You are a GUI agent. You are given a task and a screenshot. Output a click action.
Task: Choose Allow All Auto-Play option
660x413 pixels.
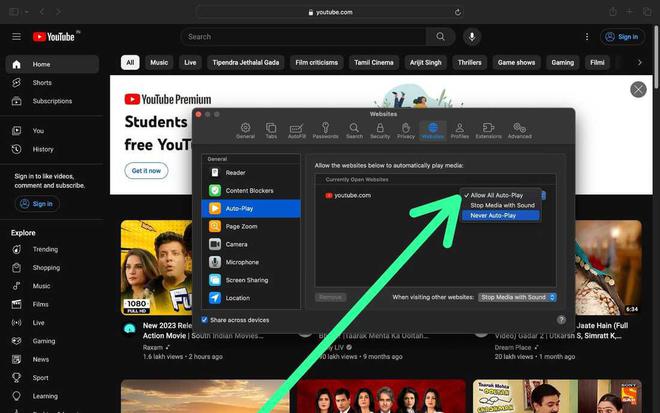click(x=500, y=195)
